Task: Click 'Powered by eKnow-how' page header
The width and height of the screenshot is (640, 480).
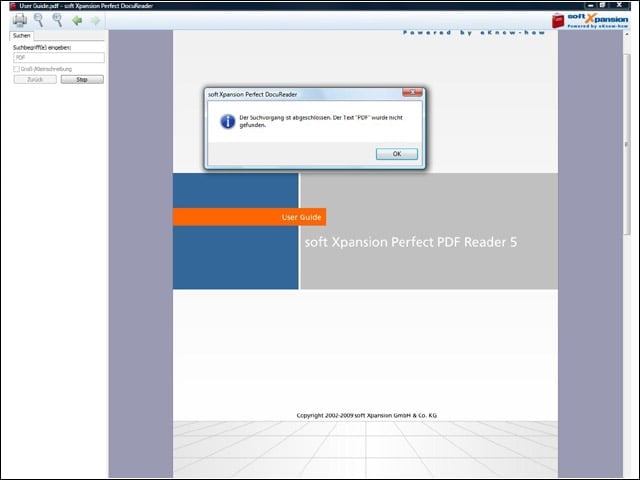Action: [474, 33]
